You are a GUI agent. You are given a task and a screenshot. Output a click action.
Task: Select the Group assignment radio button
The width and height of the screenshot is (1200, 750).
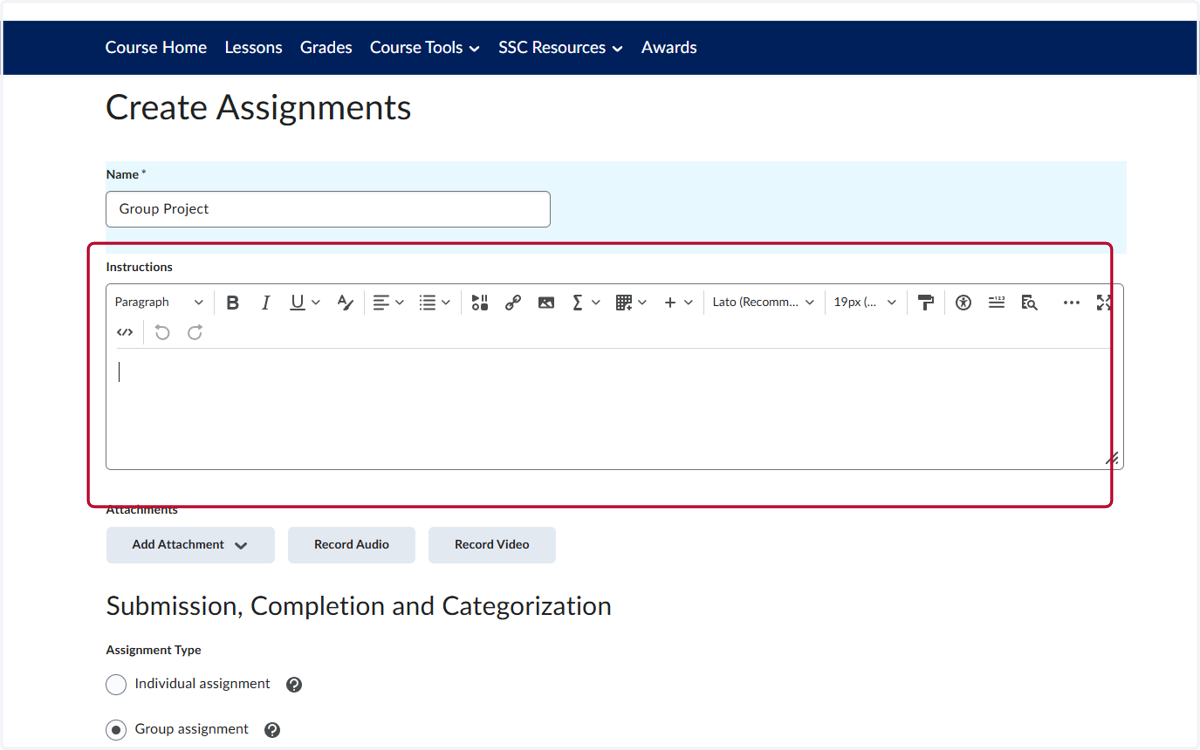click(116, 730)
